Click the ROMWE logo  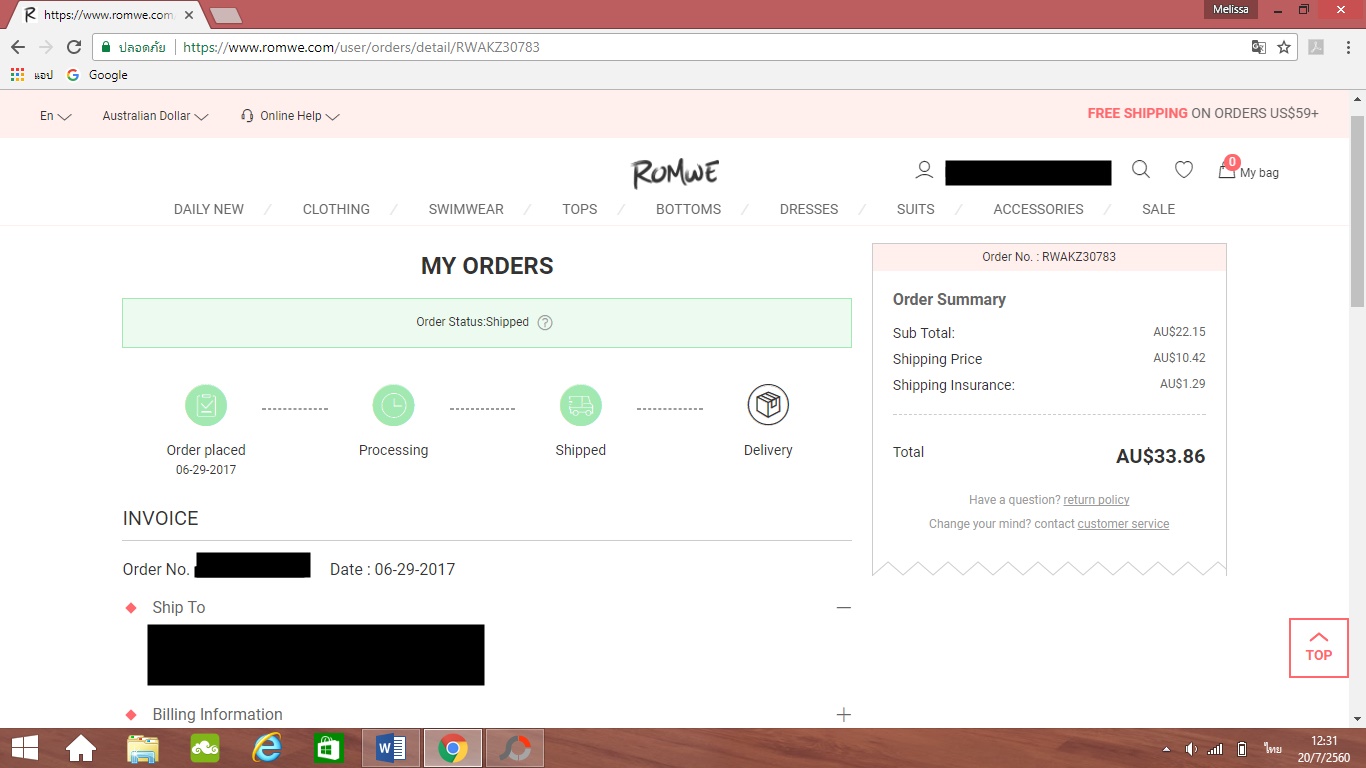[x=675, y=173]
